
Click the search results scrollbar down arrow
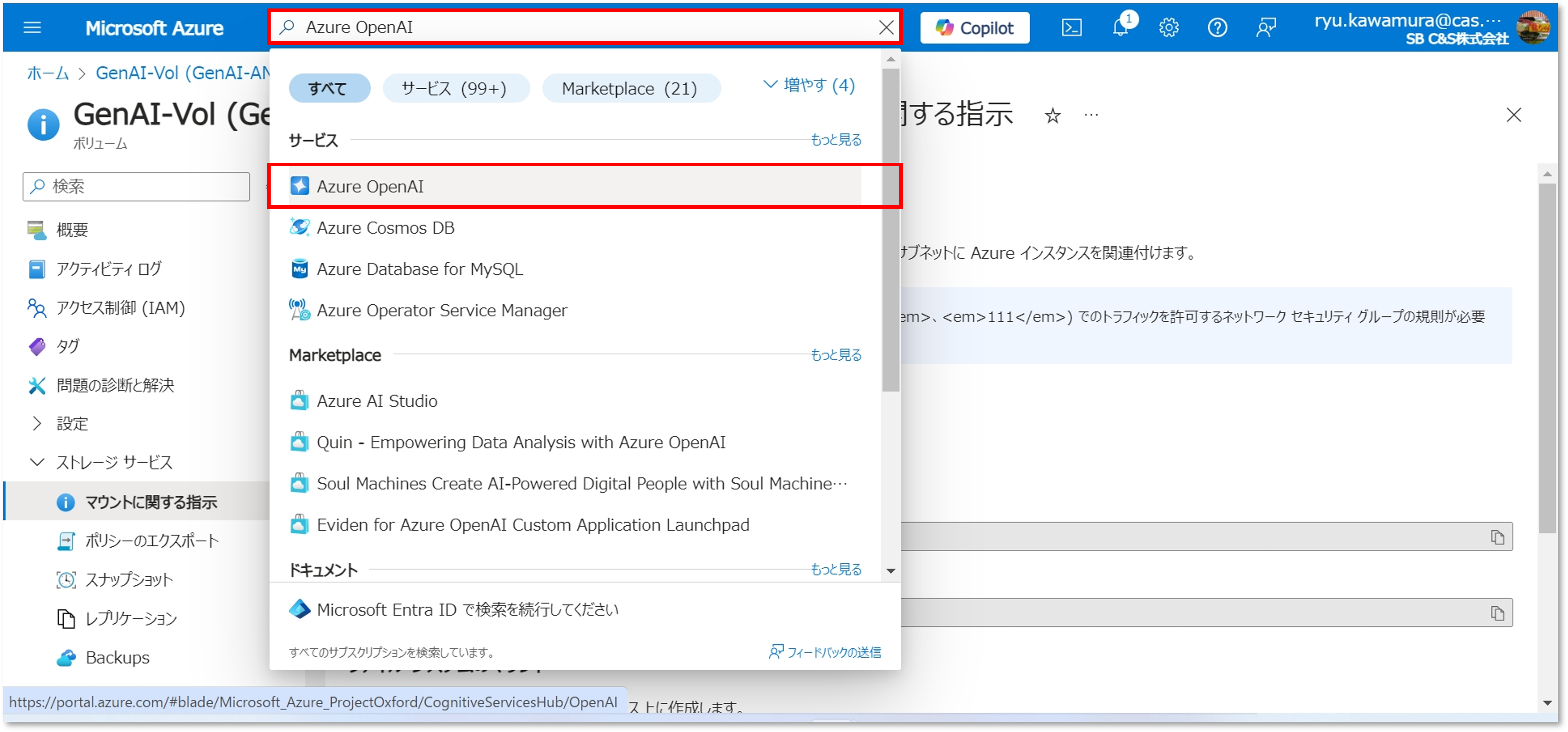click(891, 571)
